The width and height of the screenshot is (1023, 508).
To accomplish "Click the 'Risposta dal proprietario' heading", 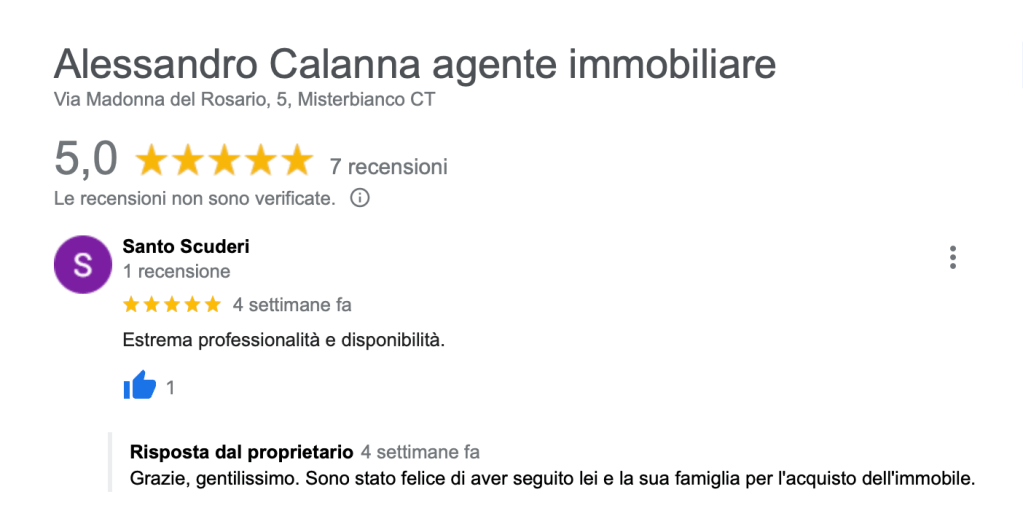I will (242, 451).
